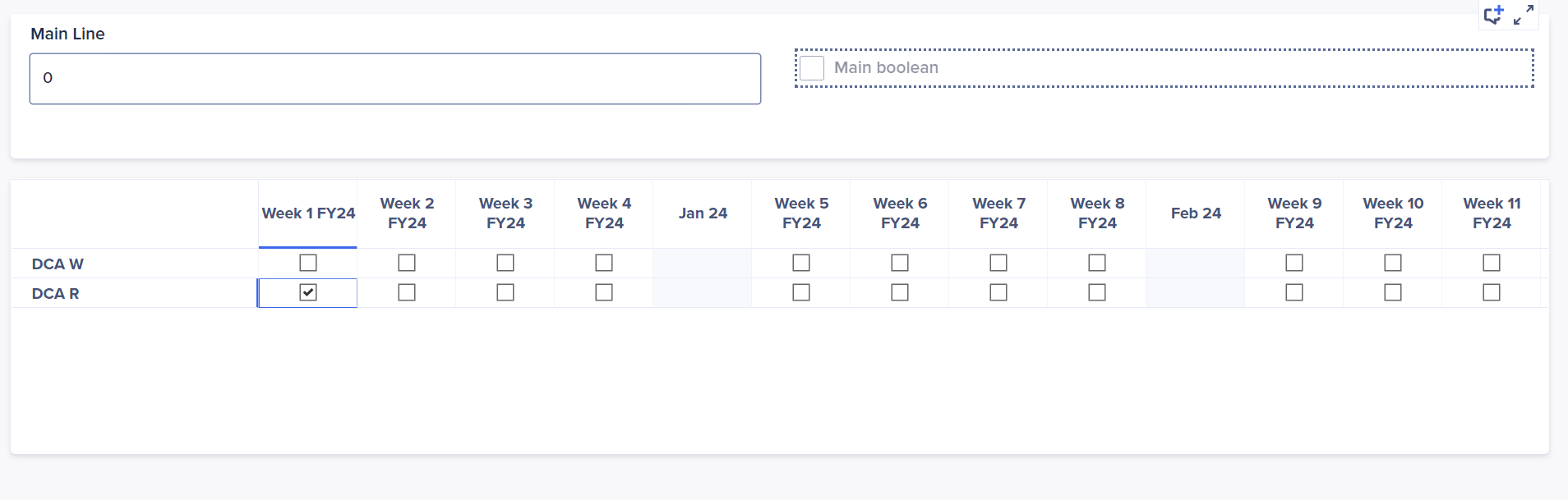1568x500 pixels.
Task: Click the add comment icon
Action: 1493,15
